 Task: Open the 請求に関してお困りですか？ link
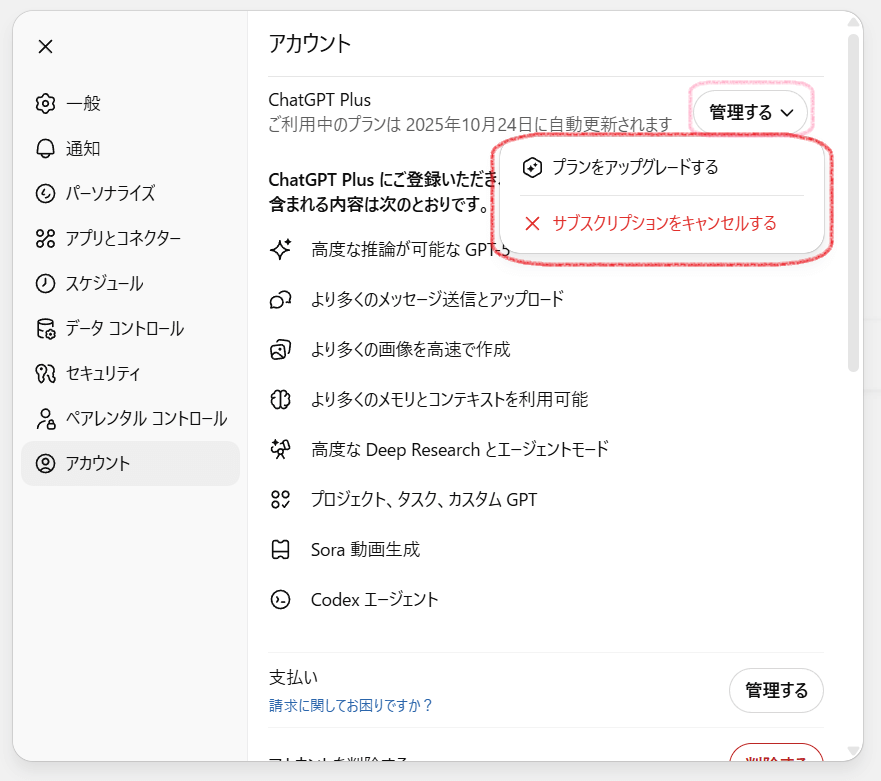coord(351,706)
